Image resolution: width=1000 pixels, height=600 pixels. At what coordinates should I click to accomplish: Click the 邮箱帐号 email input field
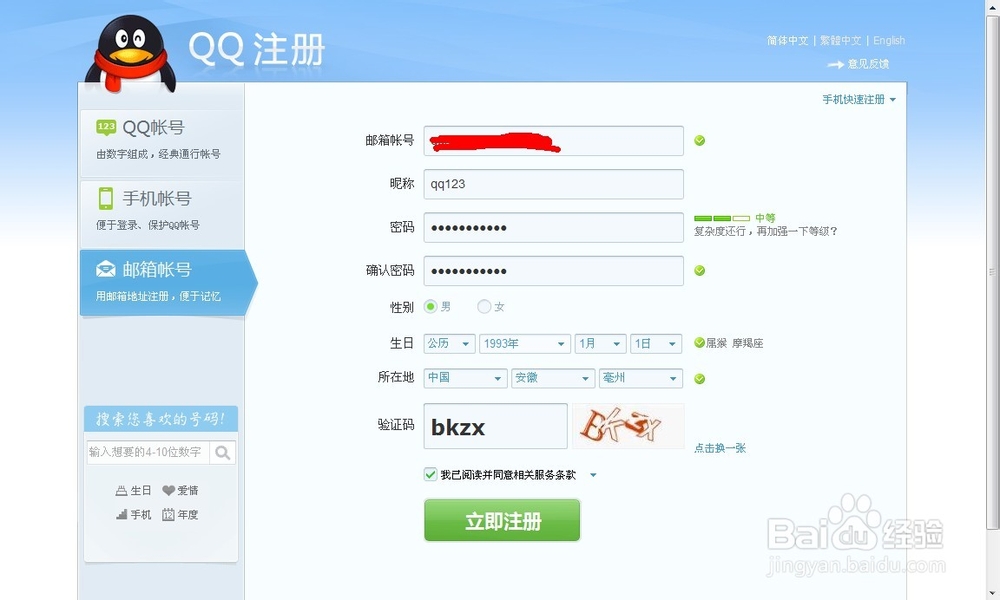[554, 141]
